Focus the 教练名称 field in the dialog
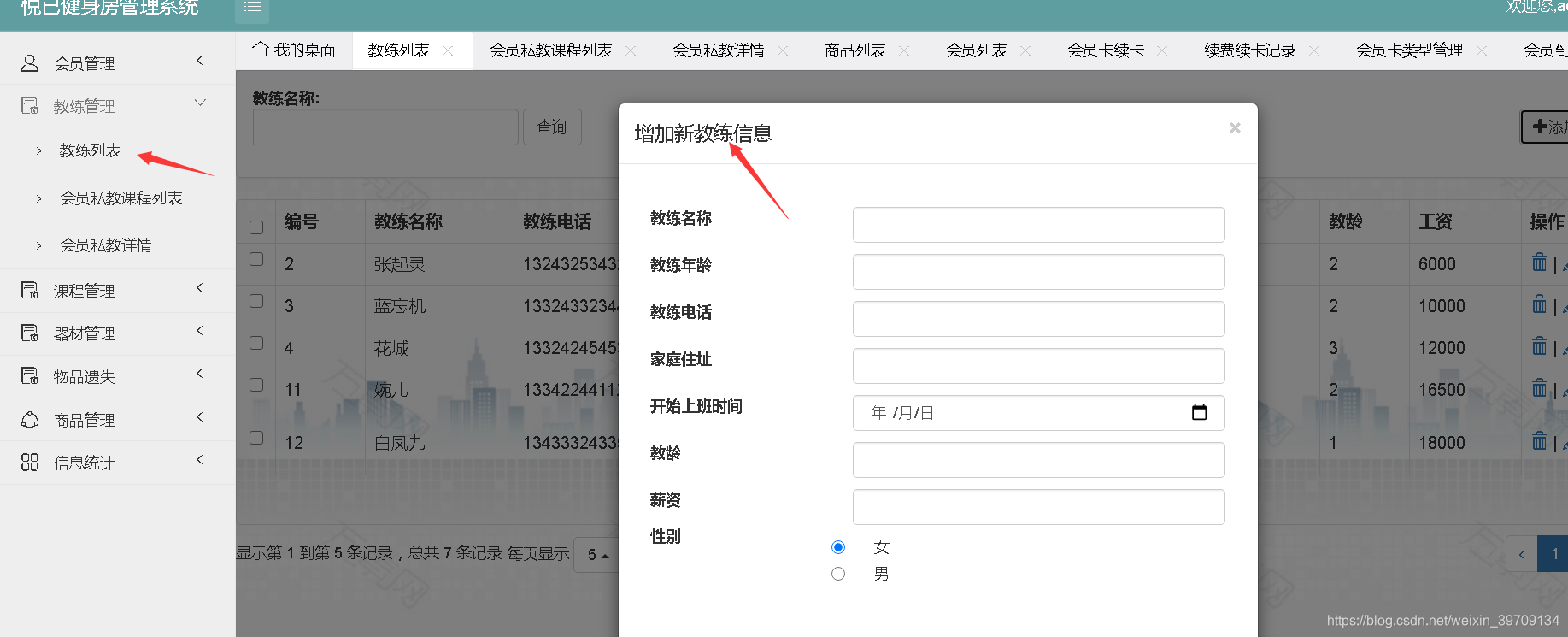Image resolution: width=1568 pixels, height=637 pixels. [x=1038, y=225]
